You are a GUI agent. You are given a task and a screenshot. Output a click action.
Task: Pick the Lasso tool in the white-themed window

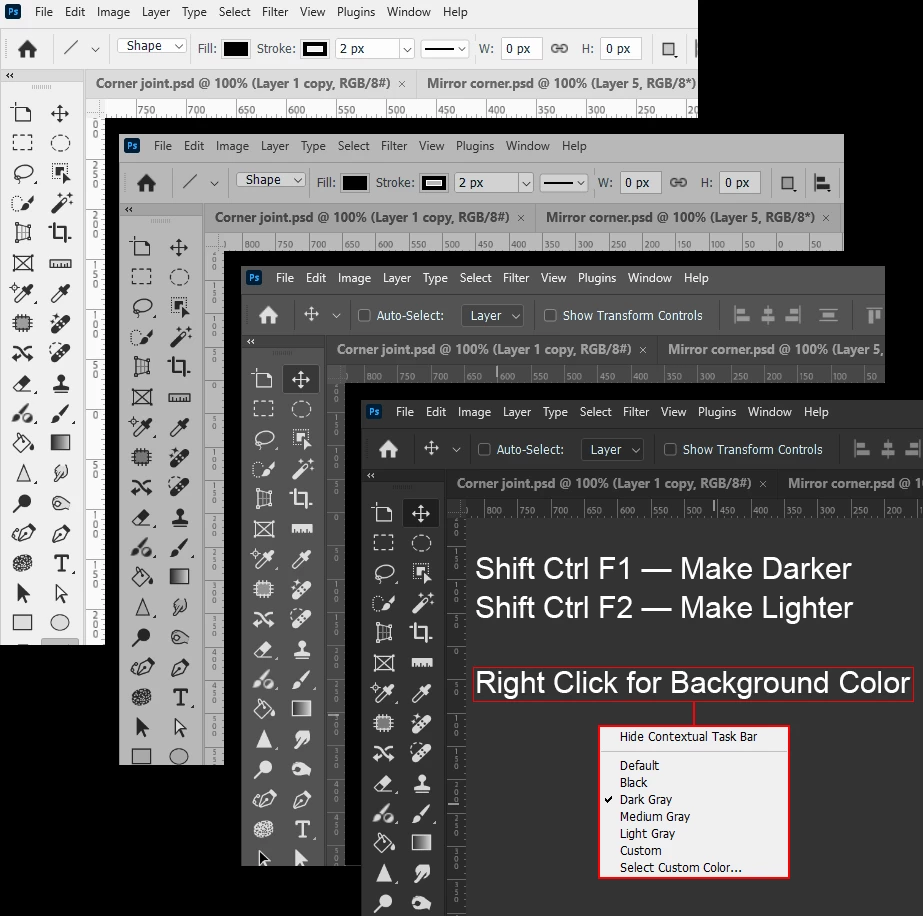point(22,174)
